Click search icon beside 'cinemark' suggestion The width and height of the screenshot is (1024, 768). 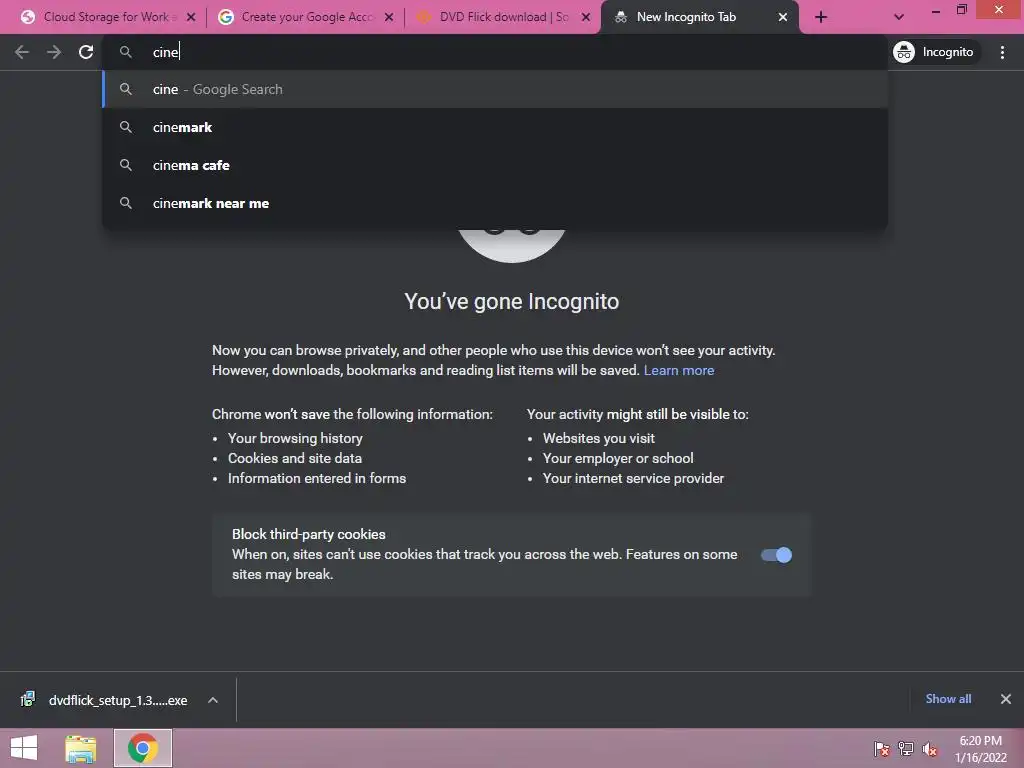pyautogui.click(x=126, y=127)
